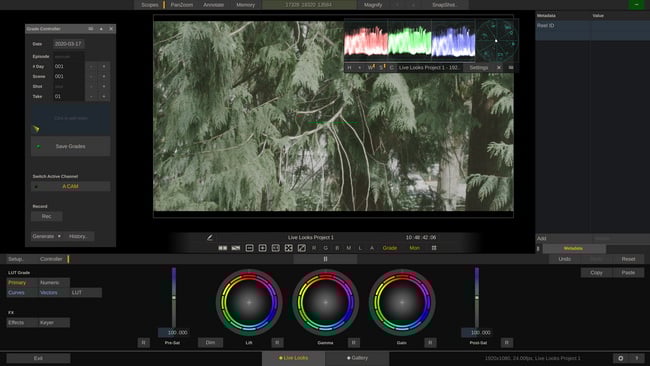The height and width of the screenshot is (366, 650).
Task: Open the History... button
Action: pyautogui.click(x=78, y=236)
